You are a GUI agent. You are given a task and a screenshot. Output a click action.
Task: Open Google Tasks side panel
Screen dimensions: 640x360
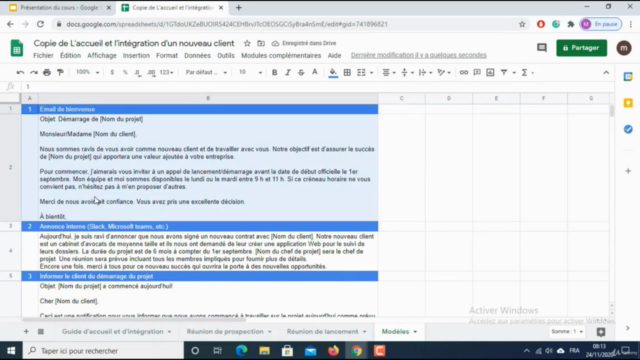[x=628, y=129]
